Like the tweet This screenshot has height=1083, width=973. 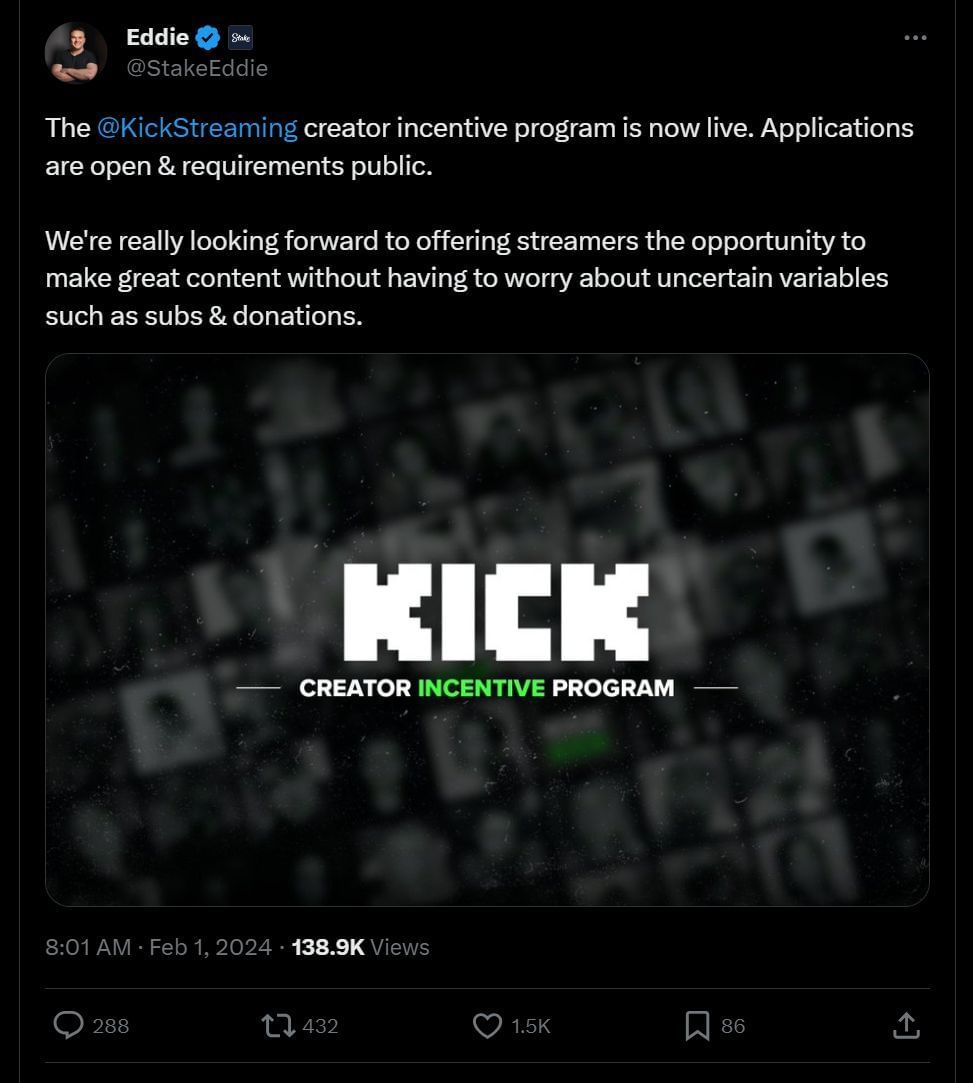point(487,1025)
